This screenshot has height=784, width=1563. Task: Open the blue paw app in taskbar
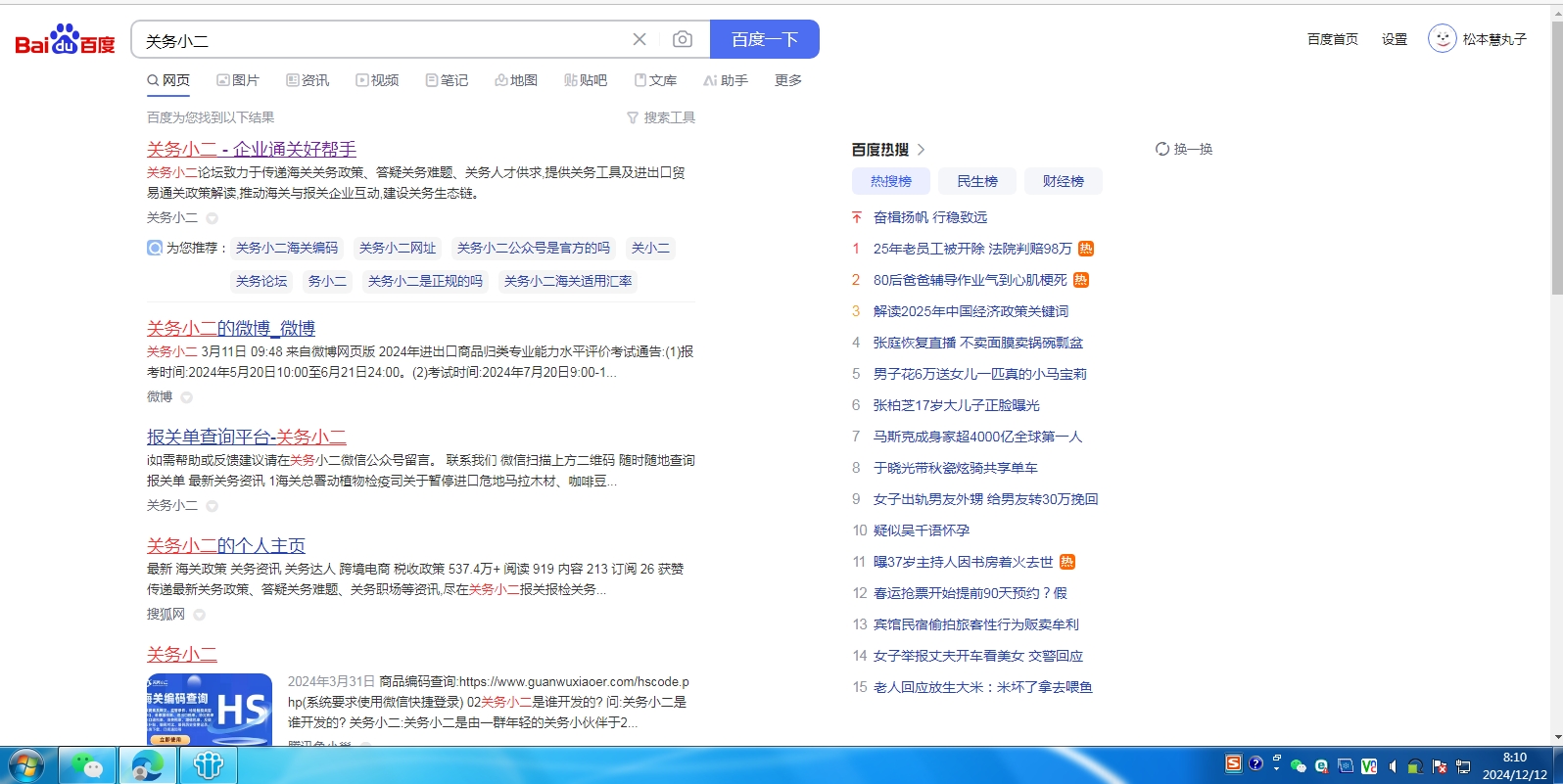click(x=208, y=765)
